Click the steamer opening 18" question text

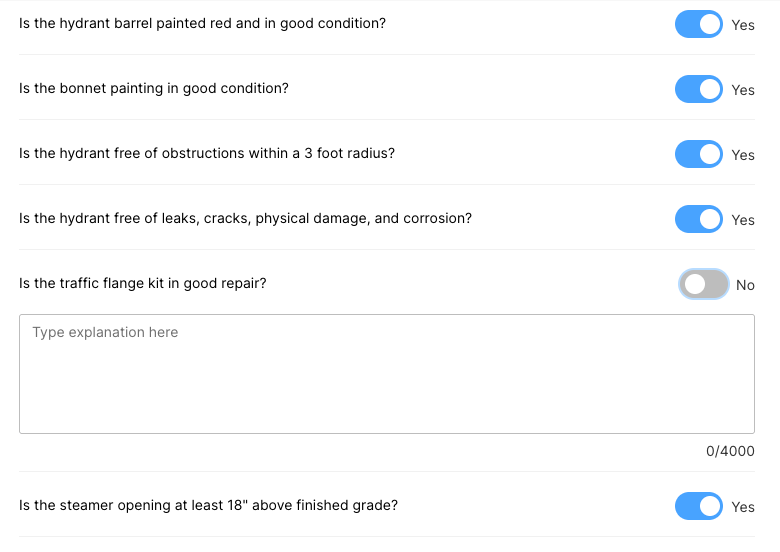(x=208, y=505)
